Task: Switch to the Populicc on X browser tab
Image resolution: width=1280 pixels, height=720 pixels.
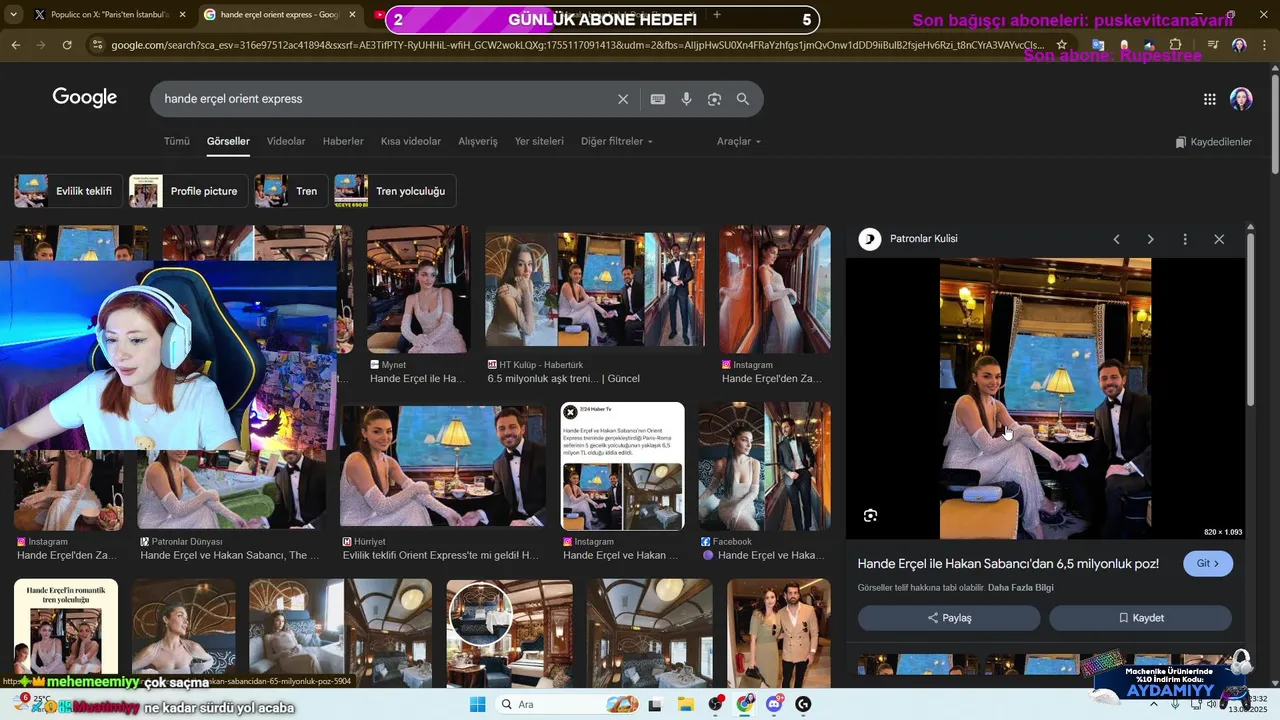Action: click(x=105, y=15)
